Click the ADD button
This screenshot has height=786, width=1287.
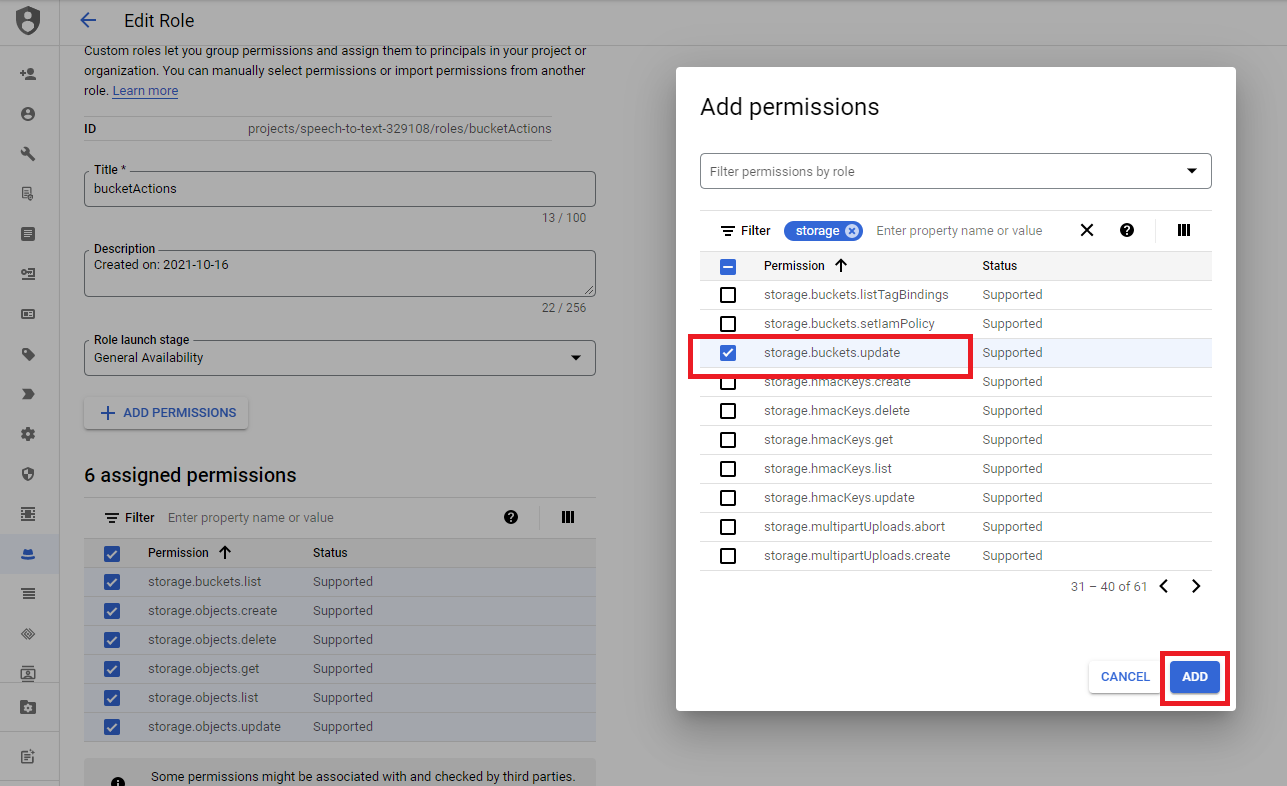pos(1194,677)
